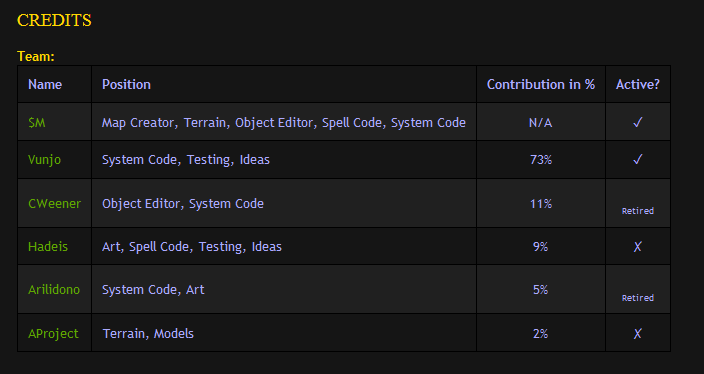The height and width of the screenshot is (374, 704).
Task: Click the active checkmark for $M
Action: click(638, 122)
